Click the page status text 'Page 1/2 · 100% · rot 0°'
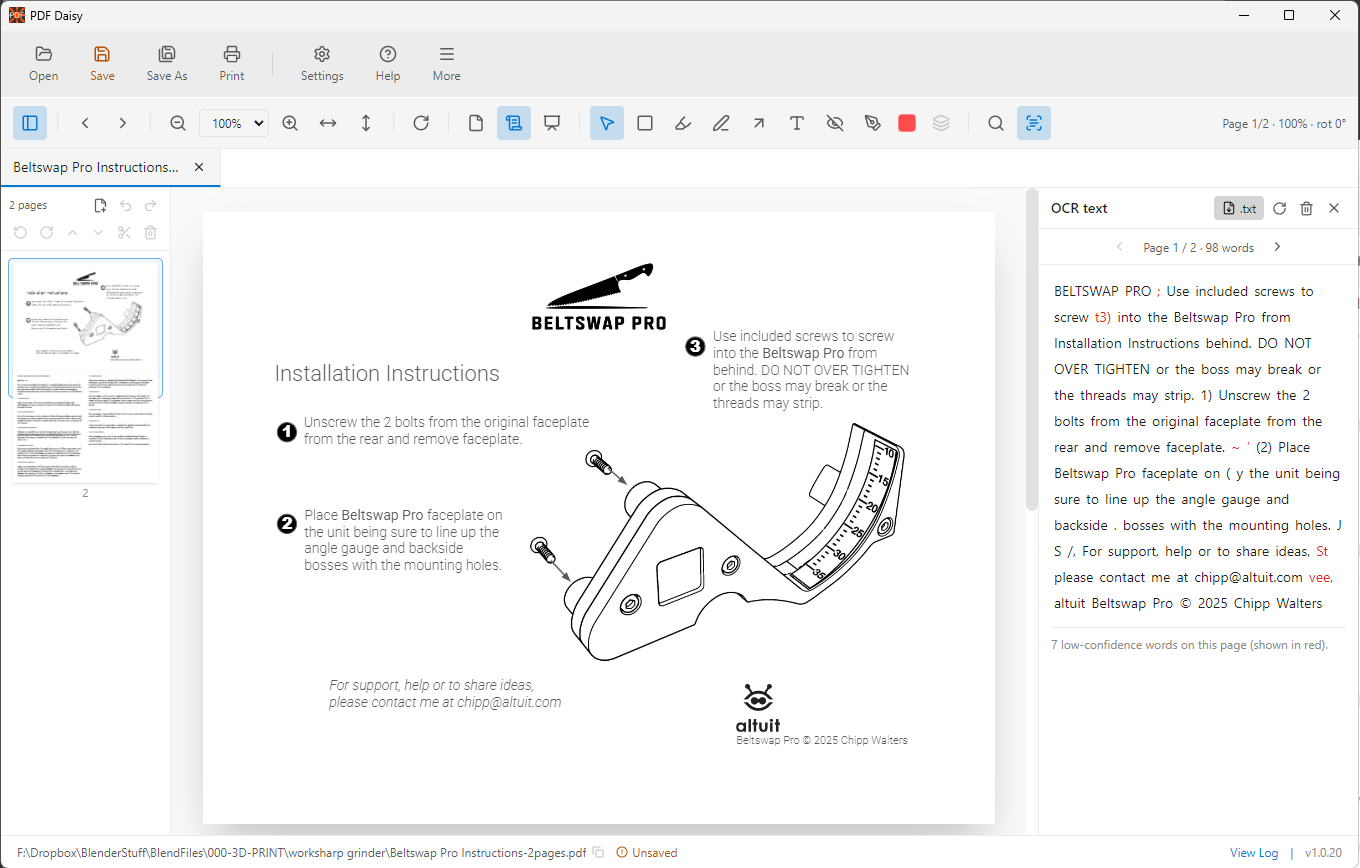This screenshot has width=1360, height=868. [x=1284, y=124]
